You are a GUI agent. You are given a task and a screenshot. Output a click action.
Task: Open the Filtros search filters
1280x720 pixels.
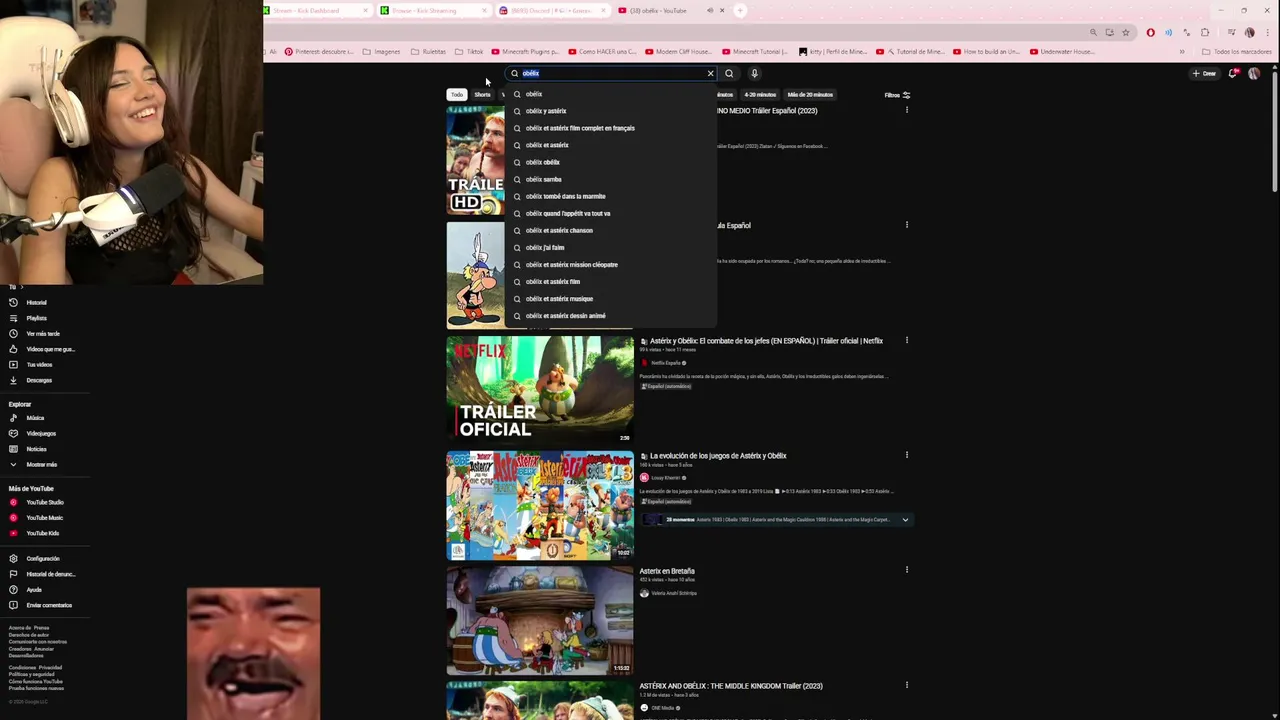click(897, 95)
